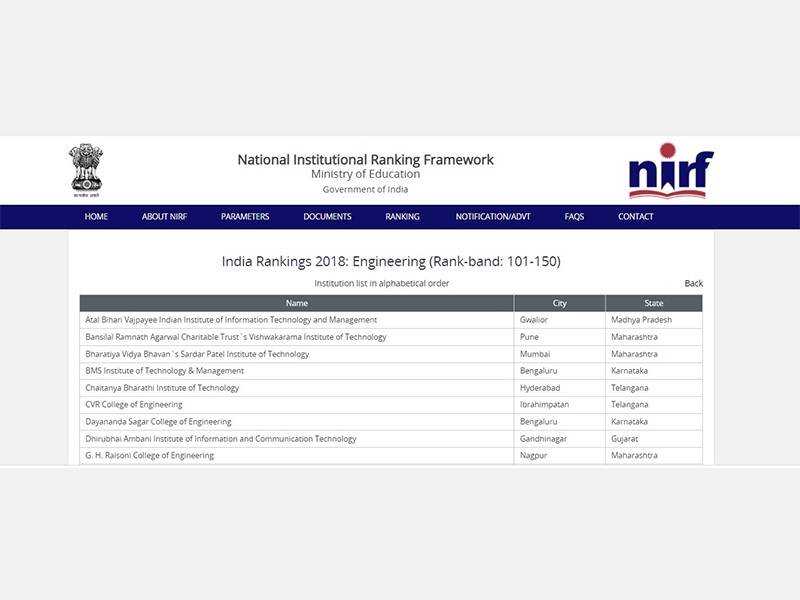The width and height of the screenshot is (800, 600).
Task: Select Dayananda Sagar College of Engineering
Action: coord(158,422)
